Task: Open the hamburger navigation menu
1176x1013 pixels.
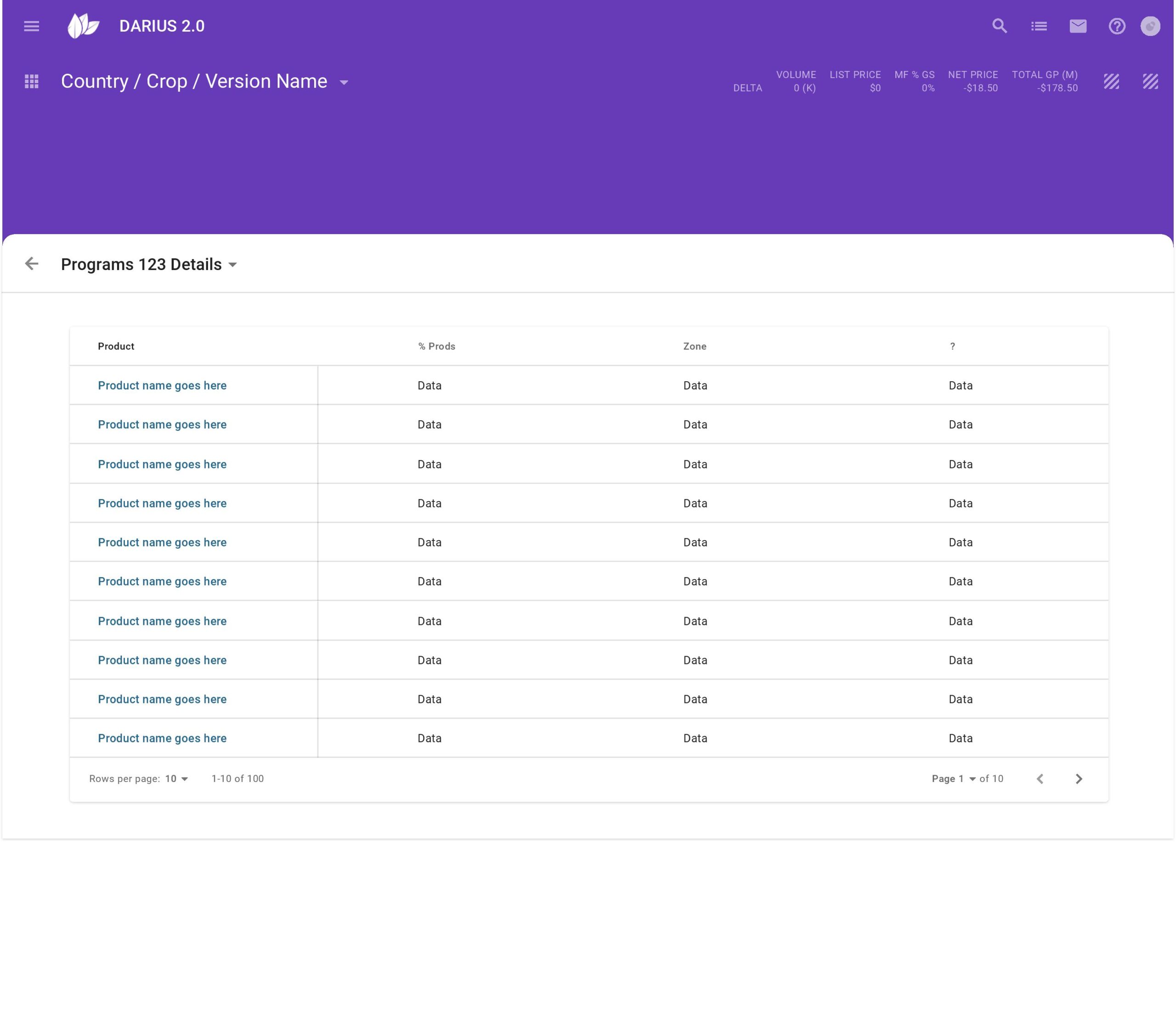Action: click(x=31, y=26)
